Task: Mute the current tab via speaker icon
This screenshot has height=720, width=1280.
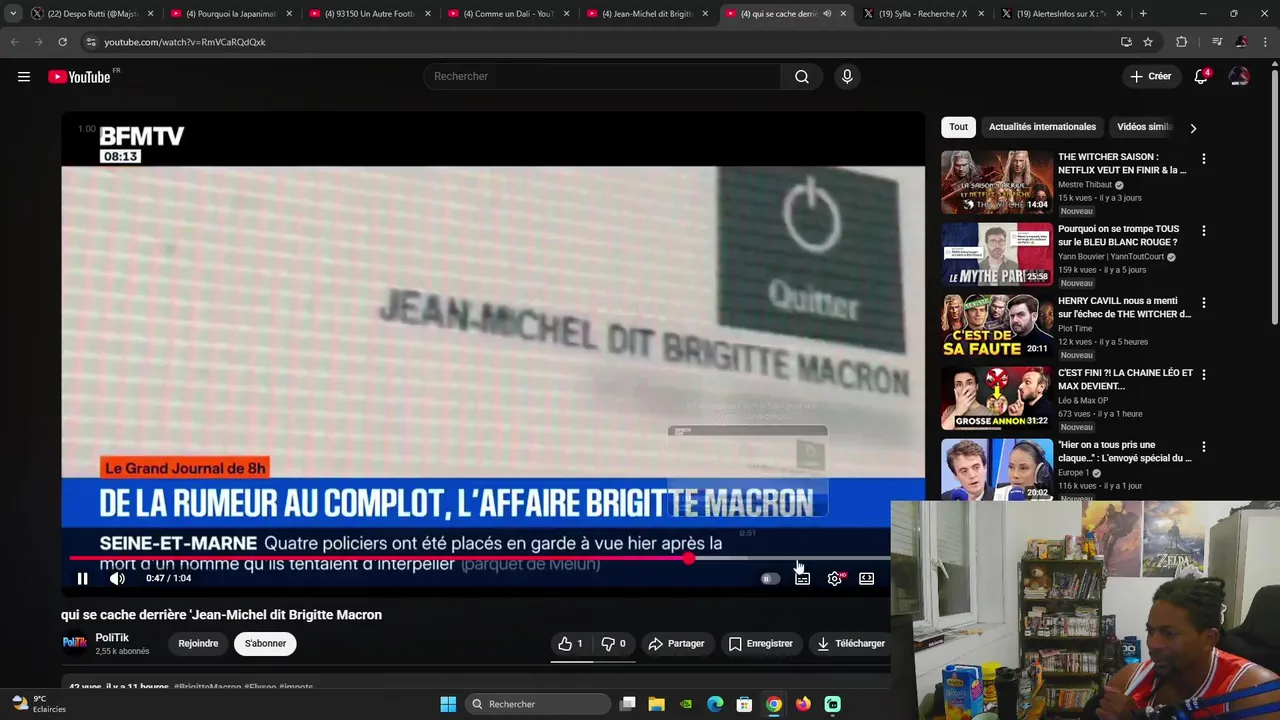Action: (x=826, y=14)
